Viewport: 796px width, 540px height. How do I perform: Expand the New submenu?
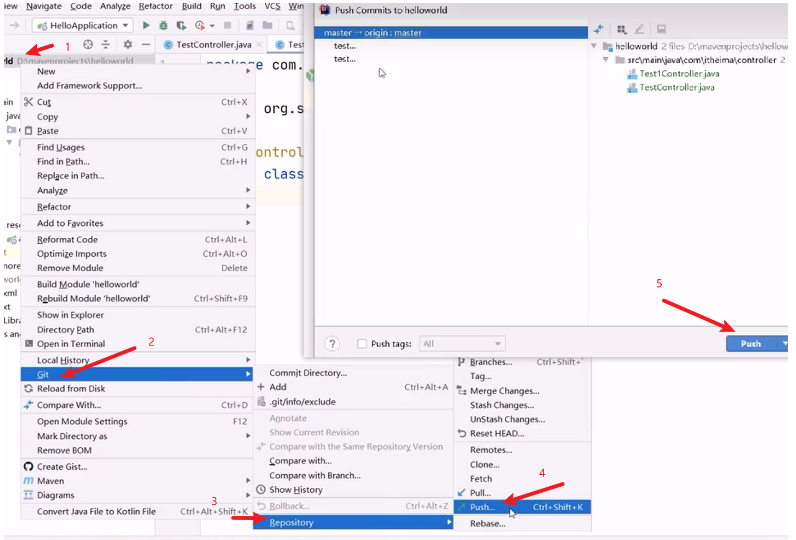click(x=137, y=71)
